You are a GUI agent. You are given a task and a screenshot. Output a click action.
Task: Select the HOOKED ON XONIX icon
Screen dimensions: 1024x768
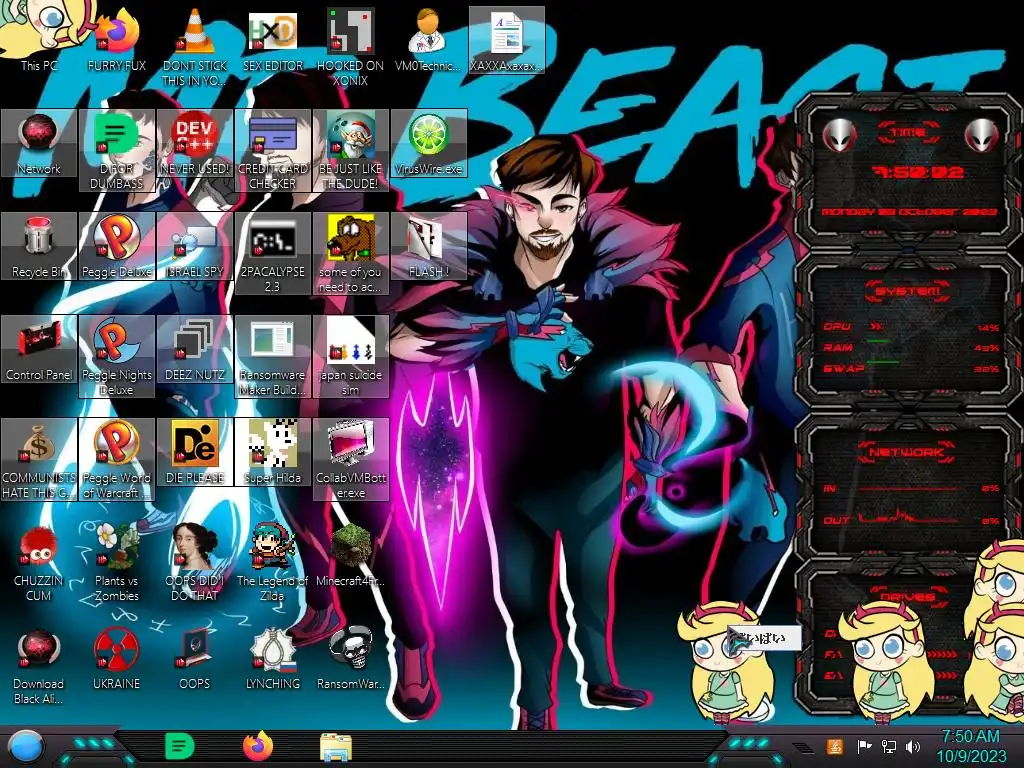(x=350, y=47)
